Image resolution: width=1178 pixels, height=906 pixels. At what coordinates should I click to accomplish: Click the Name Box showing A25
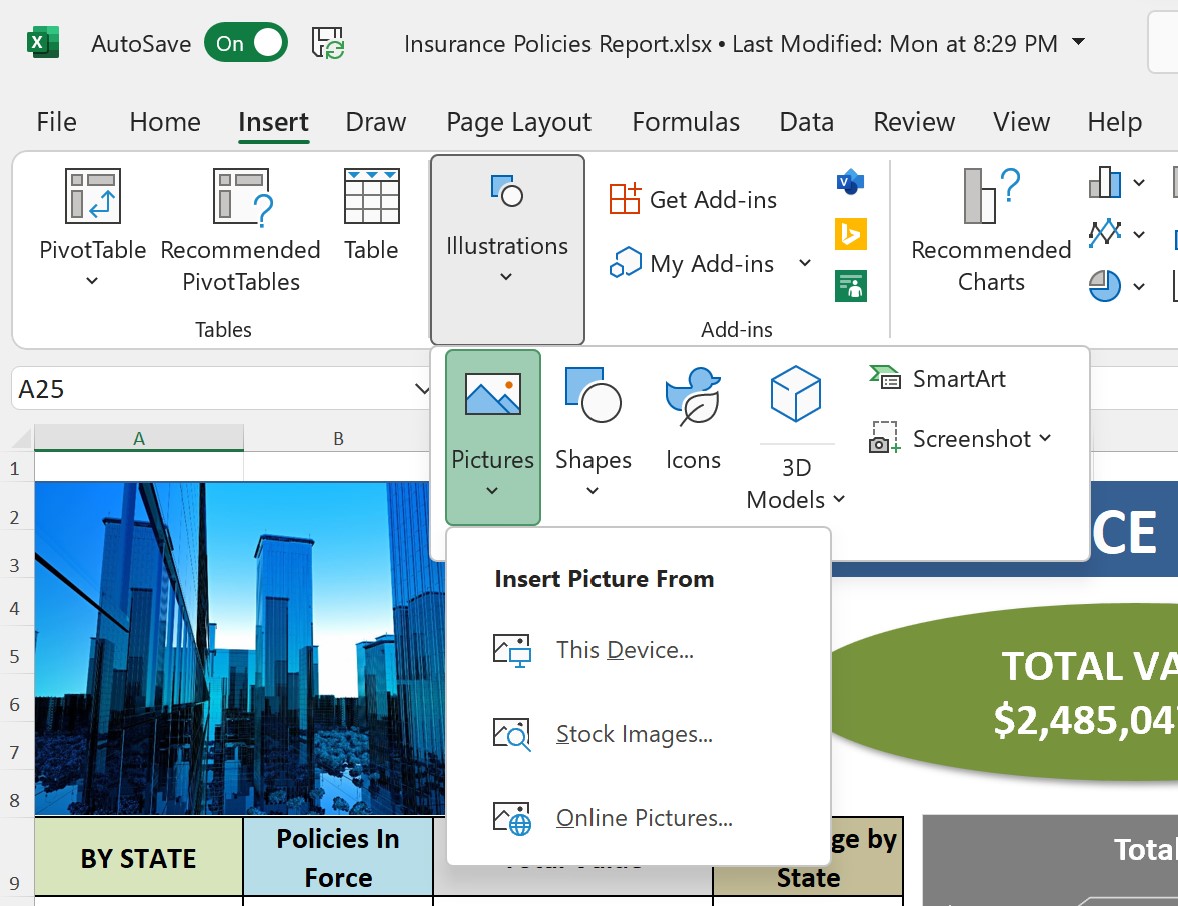[x=210, y=389]
